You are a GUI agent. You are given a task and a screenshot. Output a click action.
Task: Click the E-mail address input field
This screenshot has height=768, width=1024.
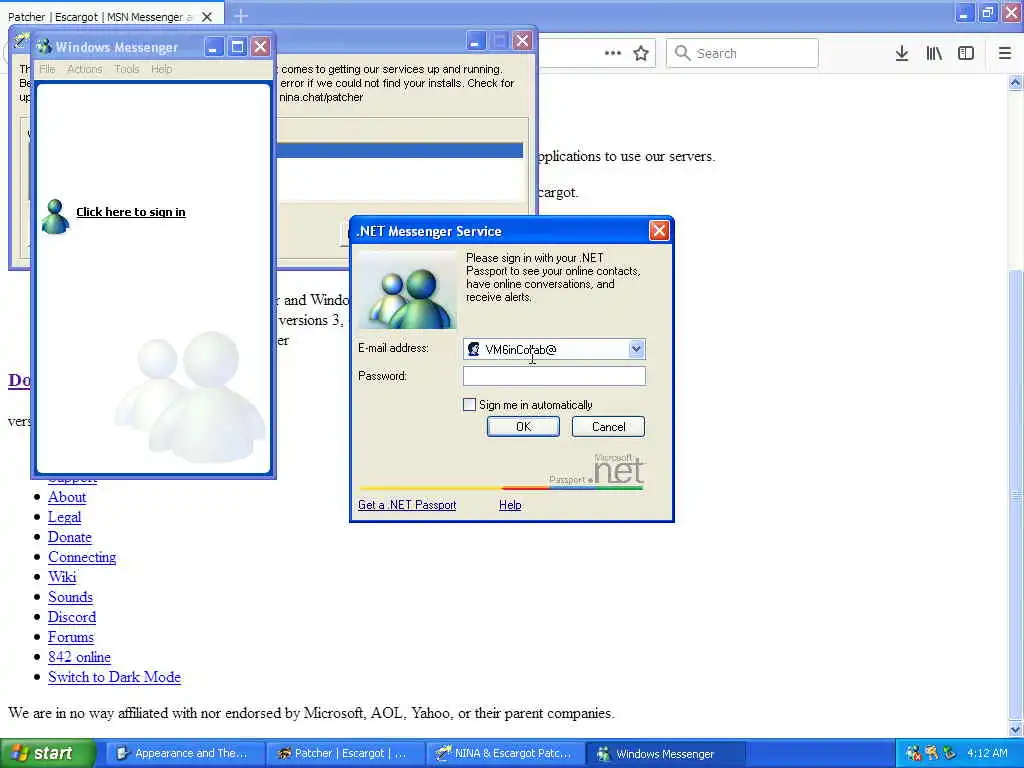click(554, 349)
